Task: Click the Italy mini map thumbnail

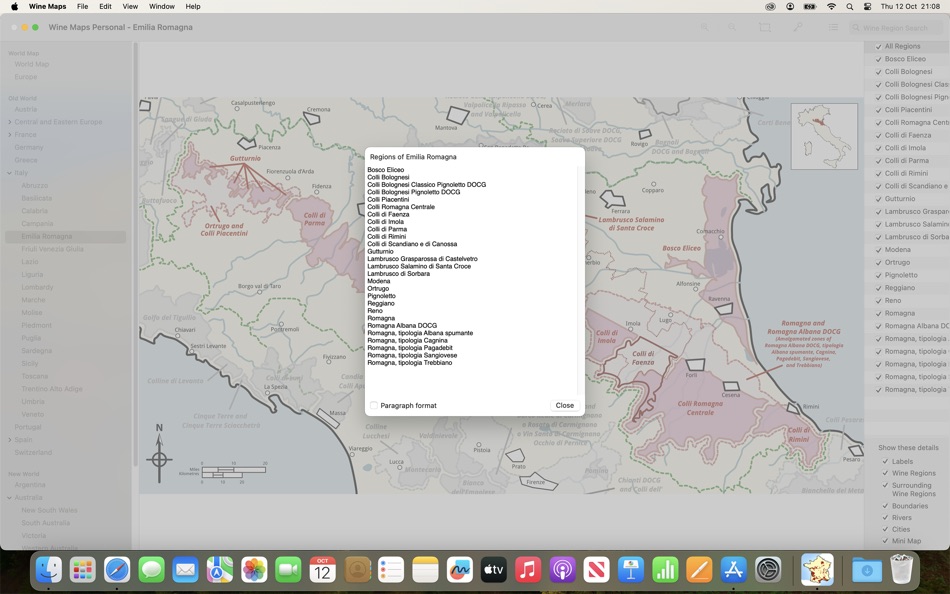Action: (824, 136)
